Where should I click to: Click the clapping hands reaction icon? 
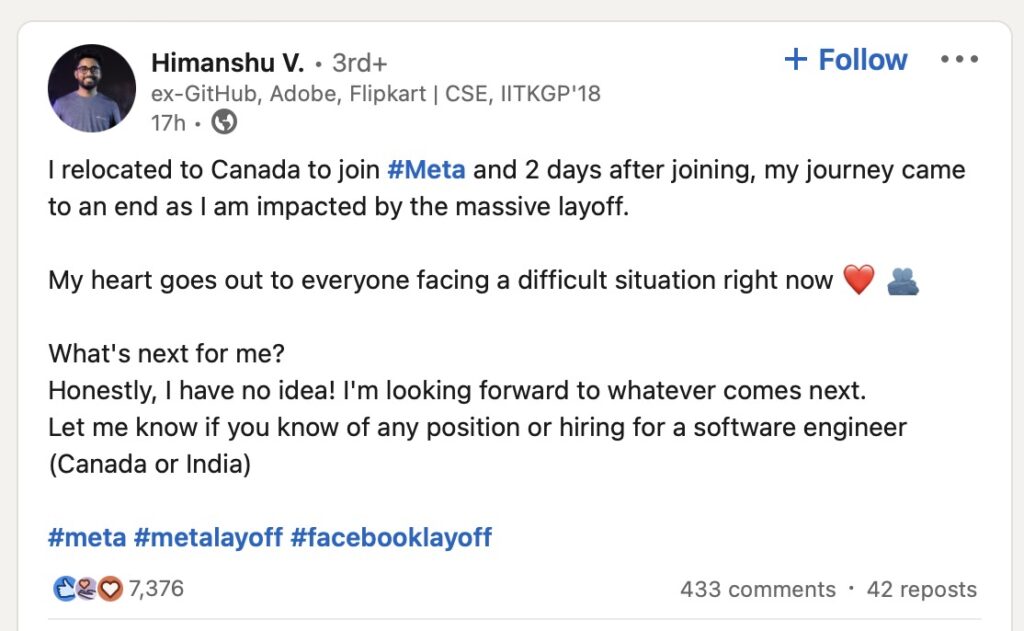click(x=64, y=589)
